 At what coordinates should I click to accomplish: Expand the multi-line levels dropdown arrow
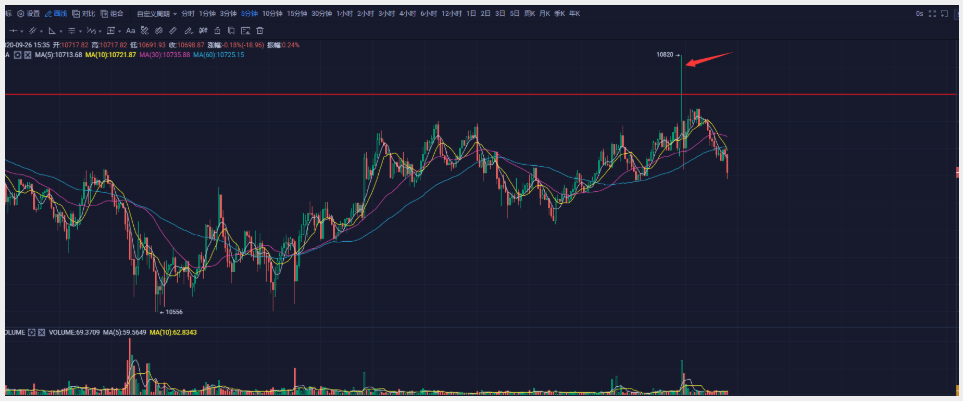click(x=80, y=31)
